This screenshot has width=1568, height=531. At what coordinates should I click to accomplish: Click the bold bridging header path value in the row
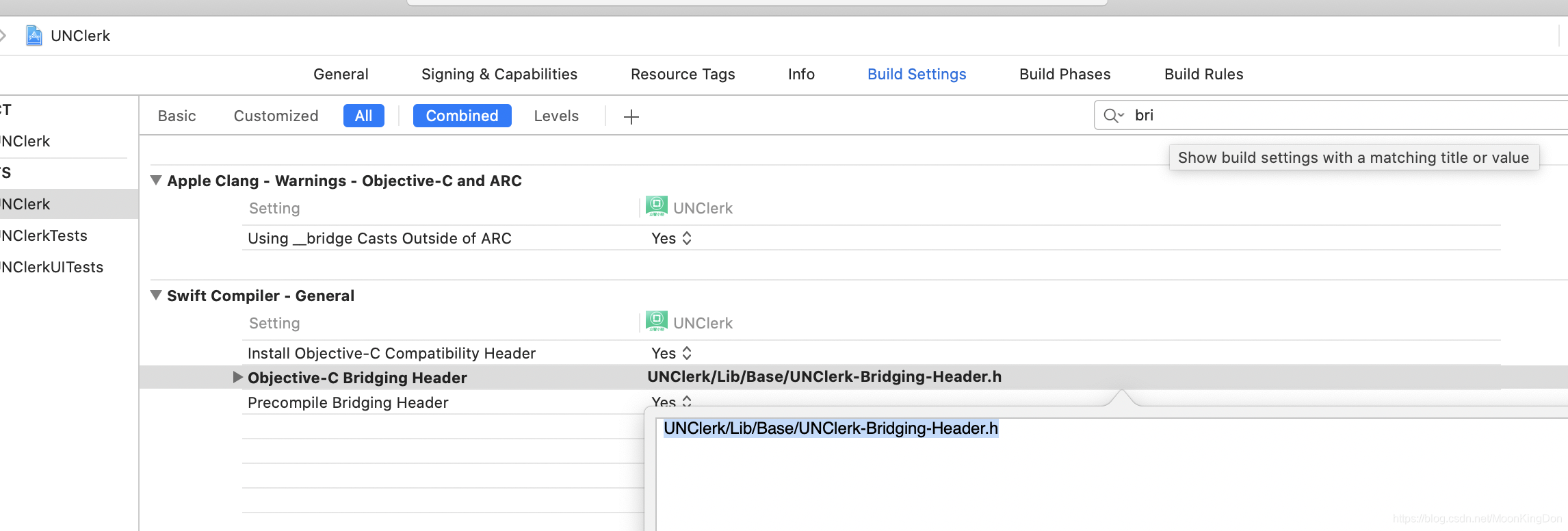824,376
